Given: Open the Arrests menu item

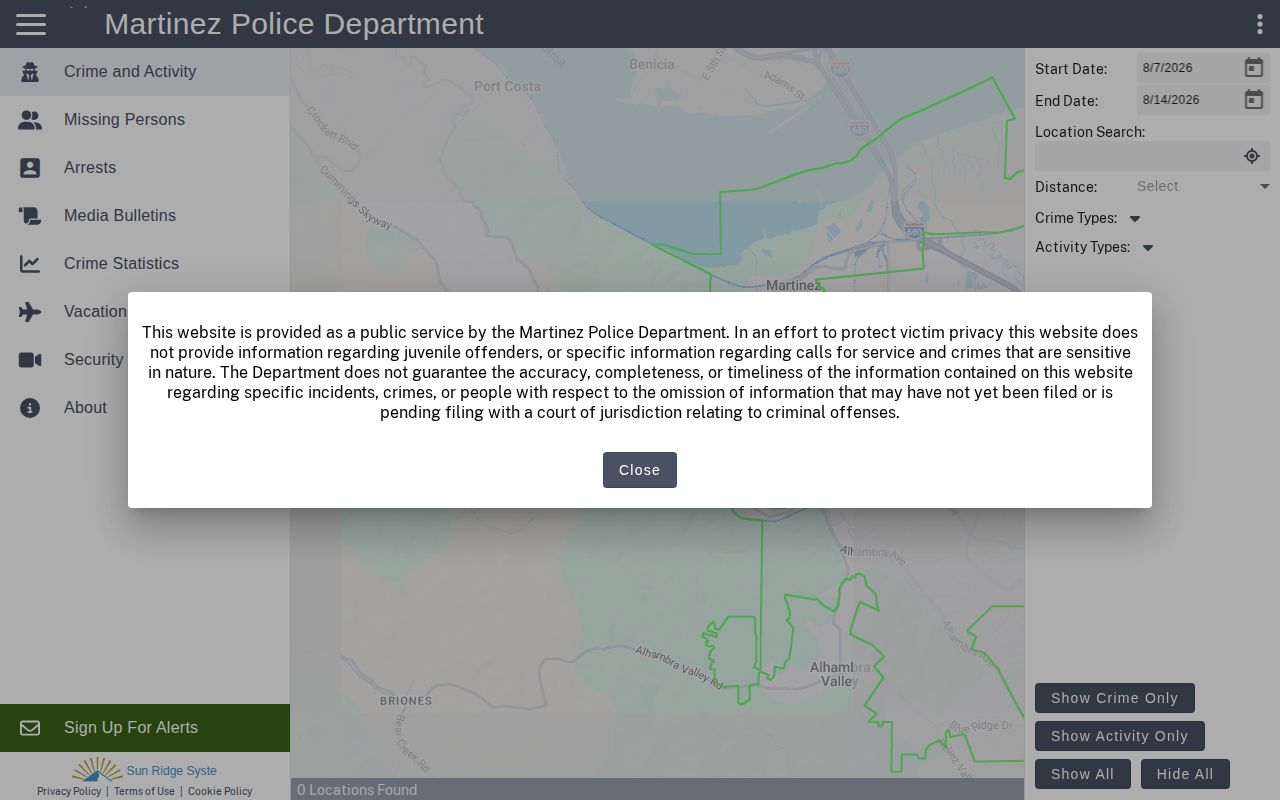Looking at the screenshot, I should pyautogui.click(x=145, y=168).
